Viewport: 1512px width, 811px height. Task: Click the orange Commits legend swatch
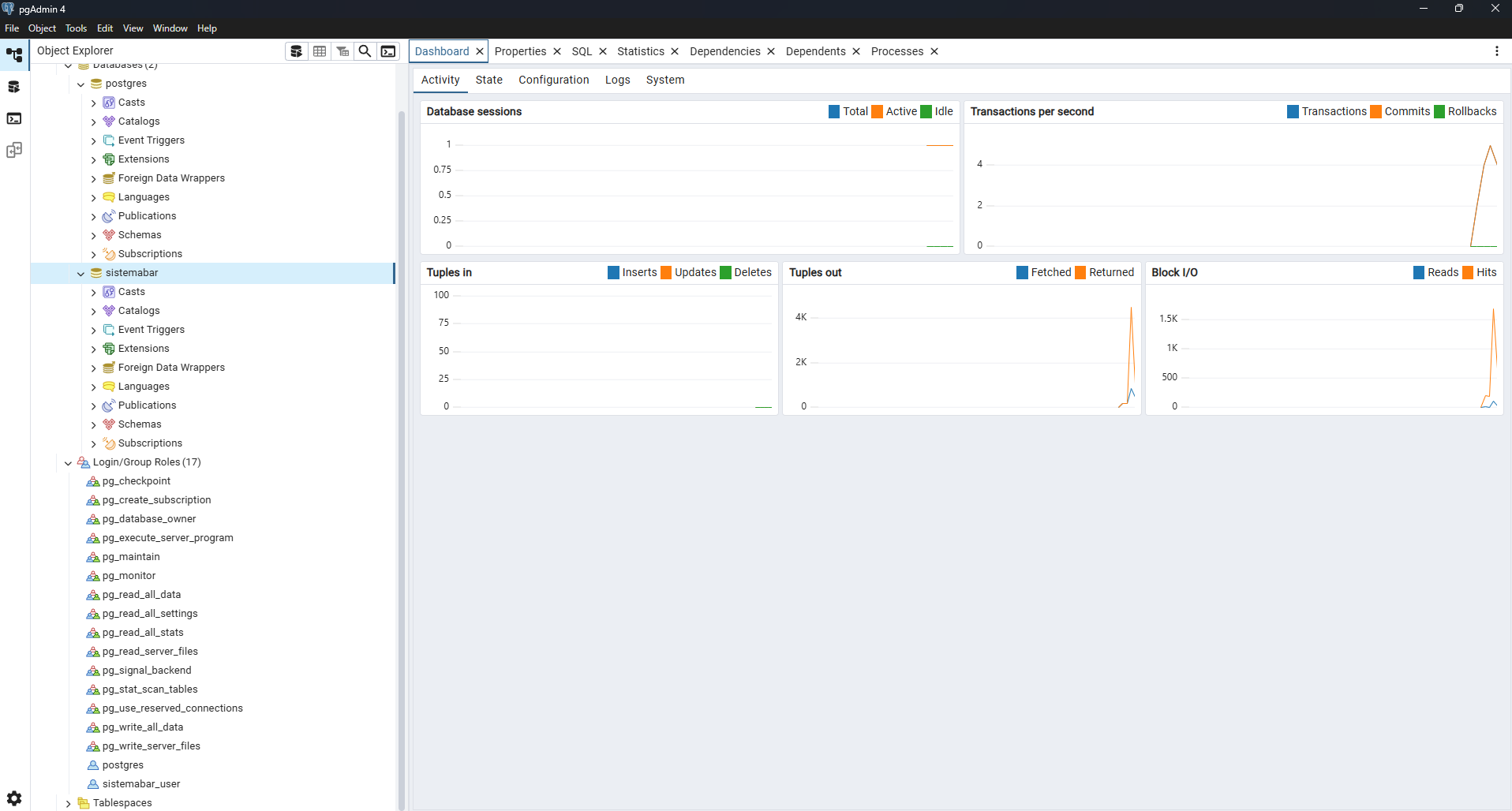(x=1375, y=111)
